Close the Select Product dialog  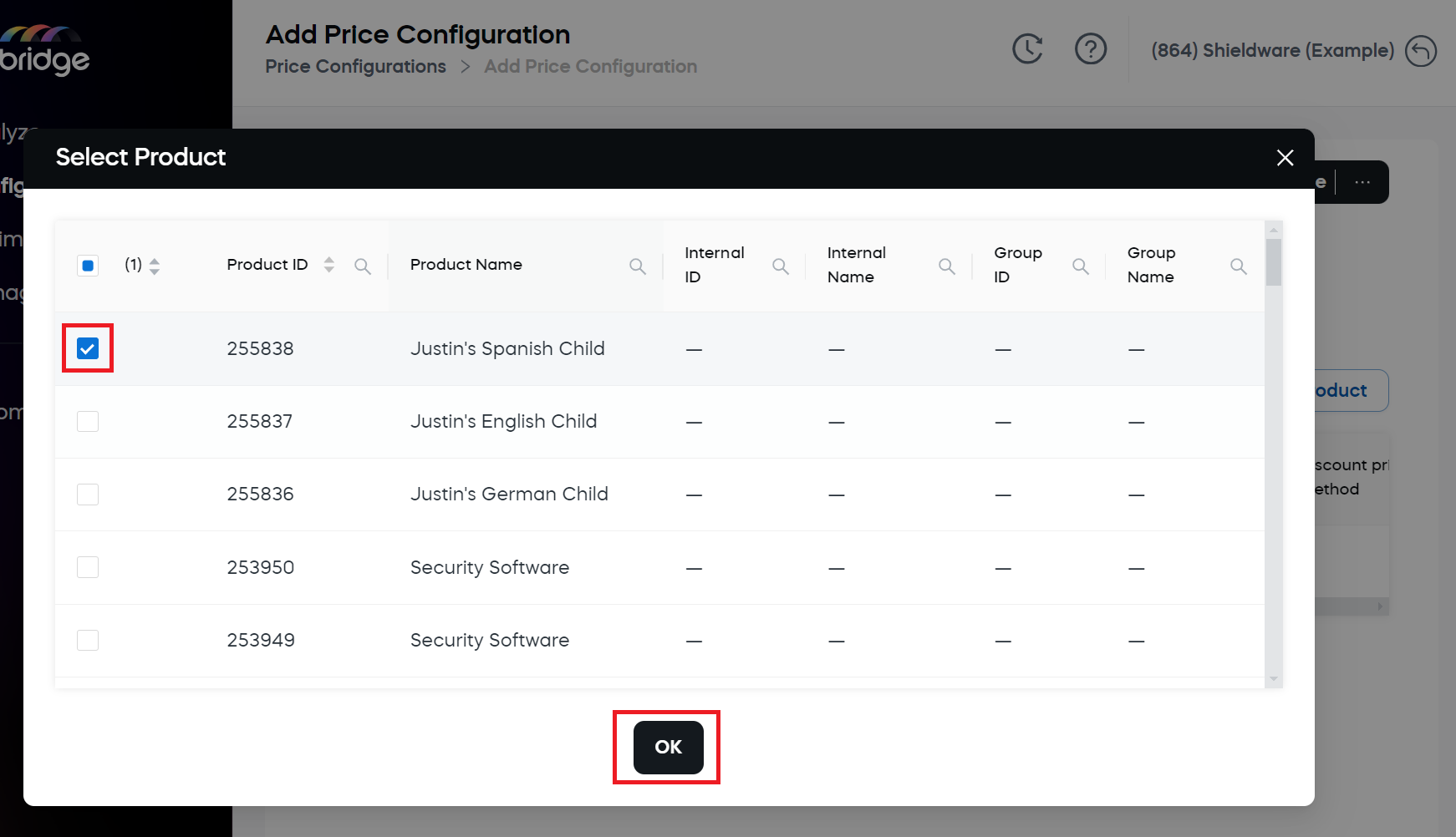tap(1285, 158)
